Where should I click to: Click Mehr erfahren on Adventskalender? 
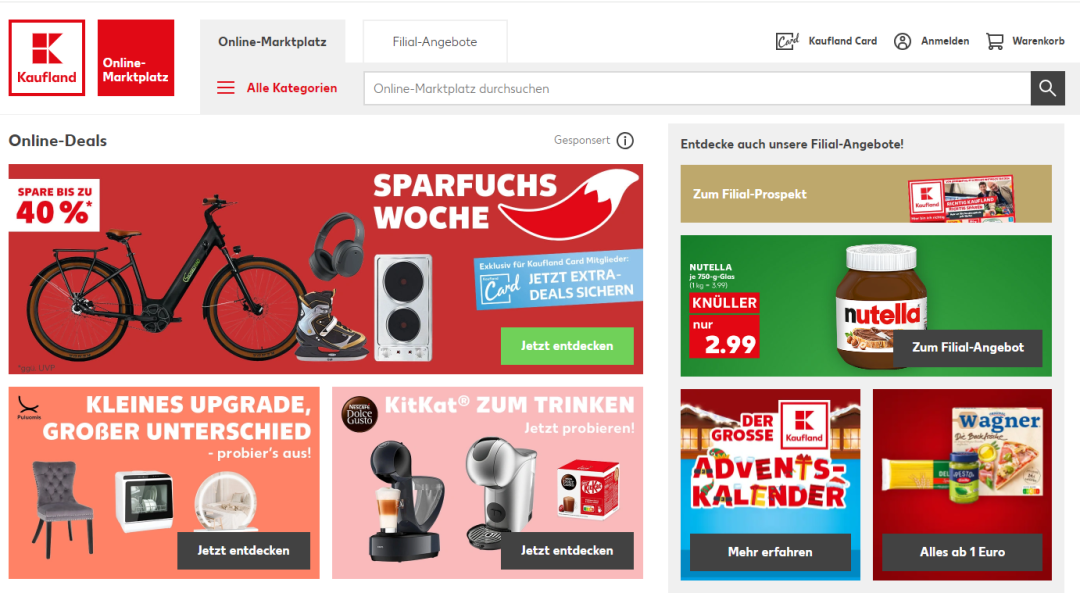[x=770, y=552]
